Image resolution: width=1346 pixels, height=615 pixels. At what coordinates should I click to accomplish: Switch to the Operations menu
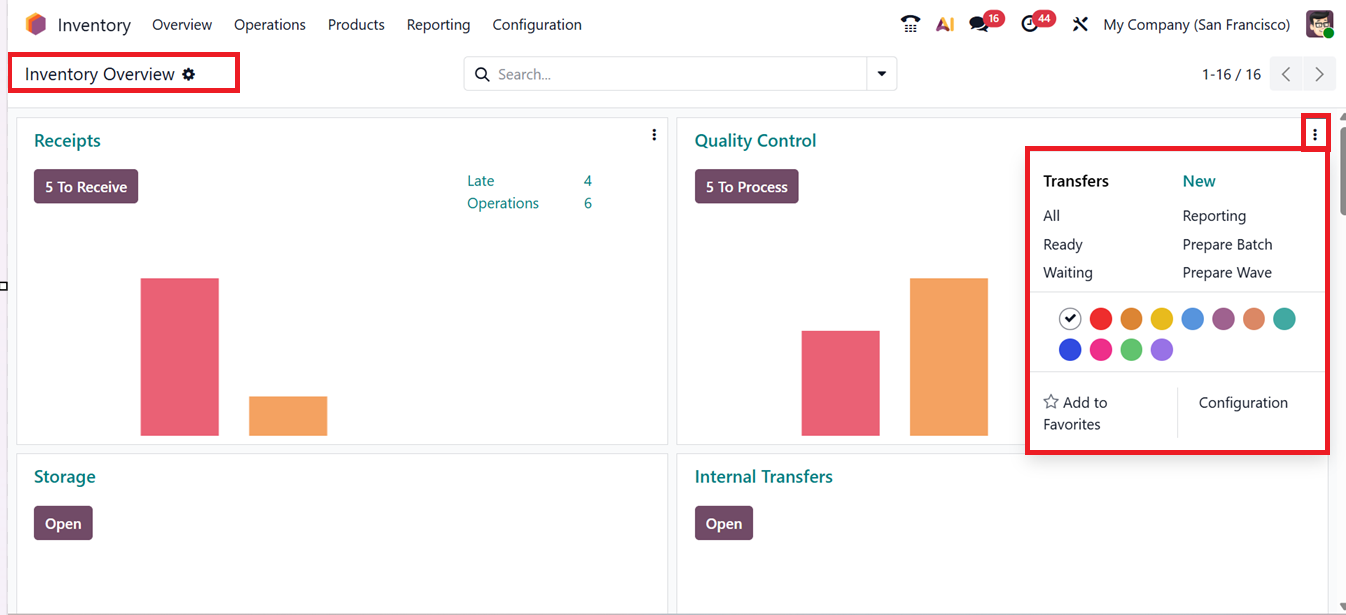269,24
